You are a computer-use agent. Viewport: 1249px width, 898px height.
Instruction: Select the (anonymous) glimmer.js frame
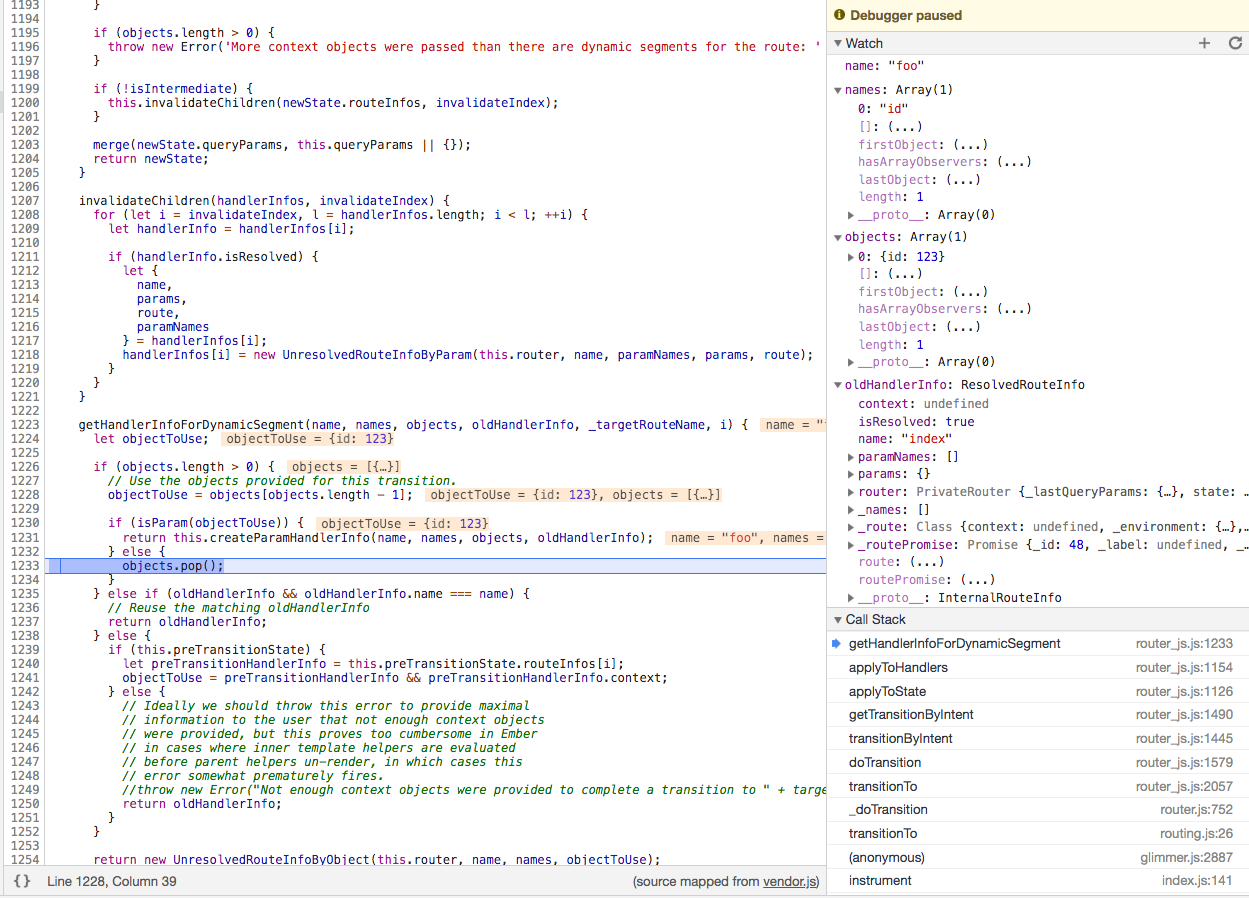[x=1037, y=857]
